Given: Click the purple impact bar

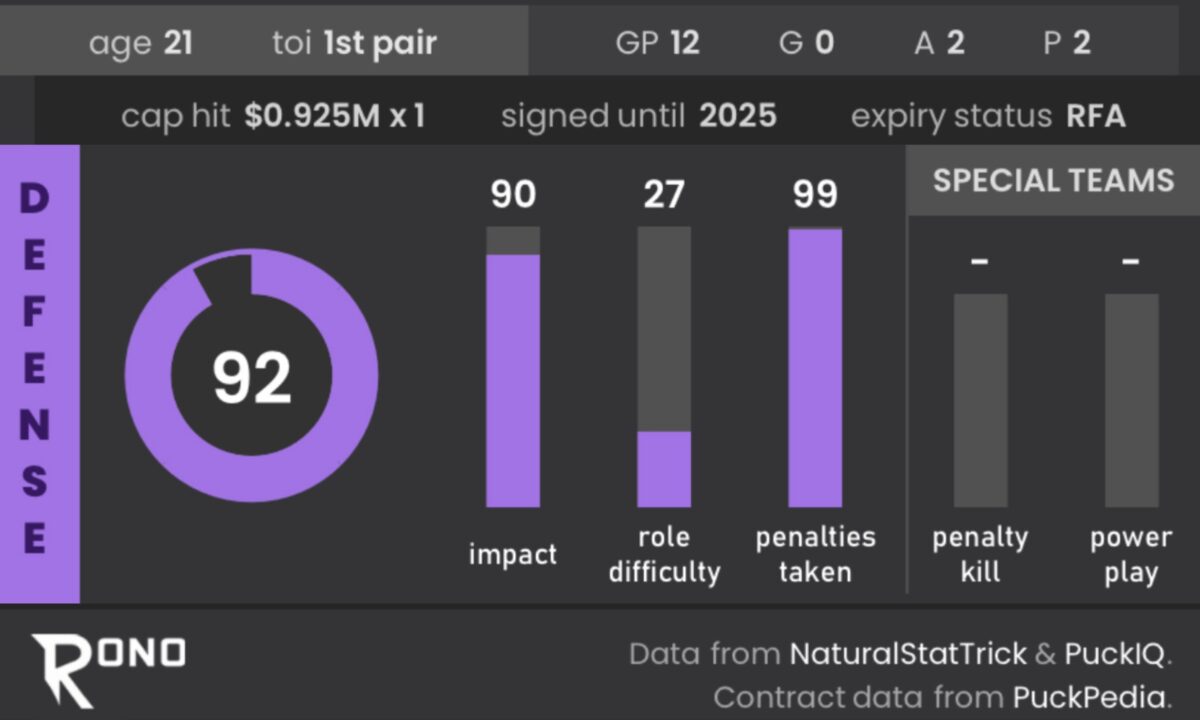Looking at the screenshot, I should (x=513, y=380).
